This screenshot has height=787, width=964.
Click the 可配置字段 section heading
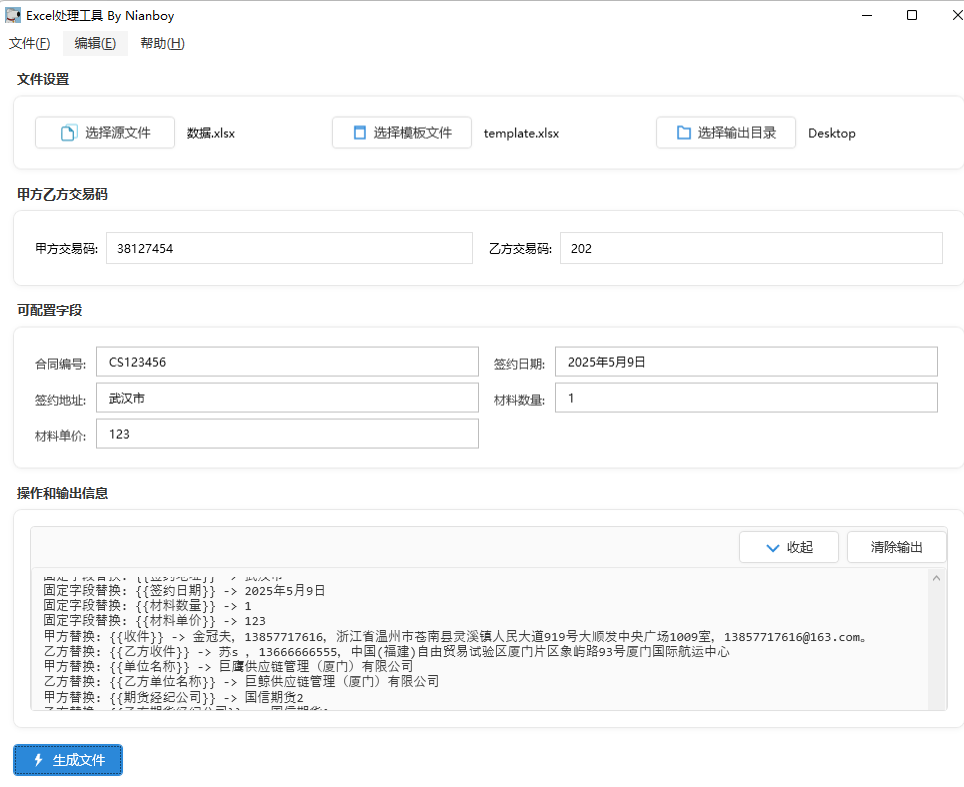click(x=49, y=310)
